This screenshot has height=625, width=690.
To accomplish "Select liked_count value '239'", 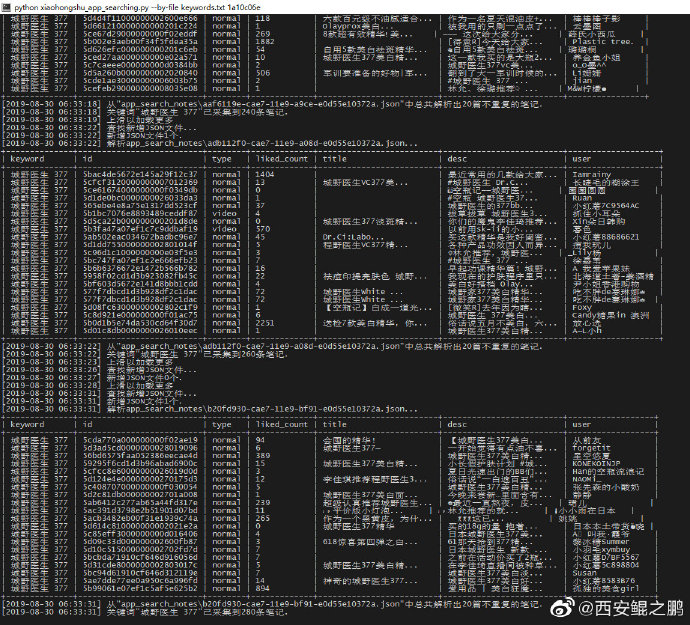I will (x=262, y=503).
